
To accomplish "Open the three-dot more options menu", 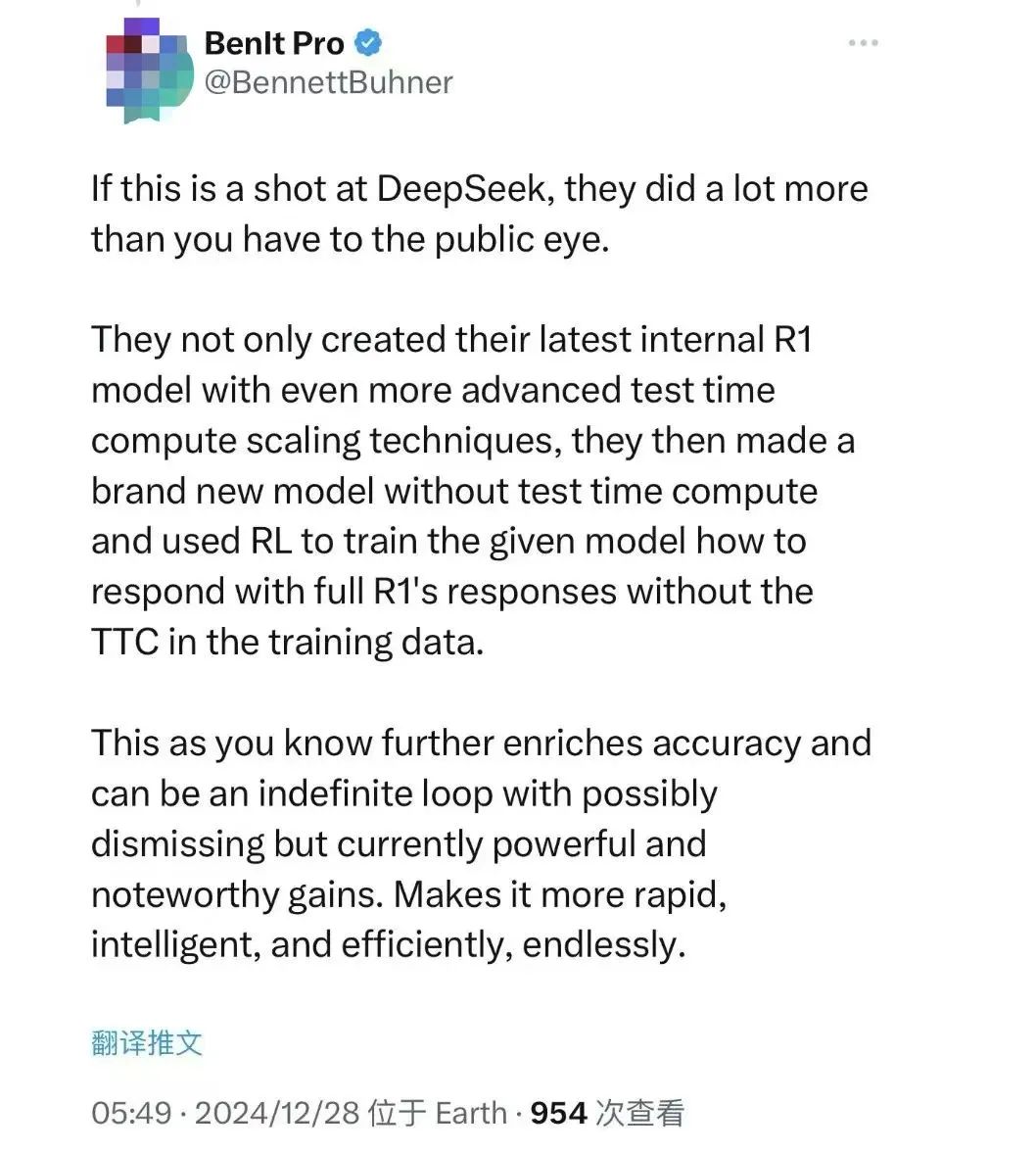I will click(863, 44).
